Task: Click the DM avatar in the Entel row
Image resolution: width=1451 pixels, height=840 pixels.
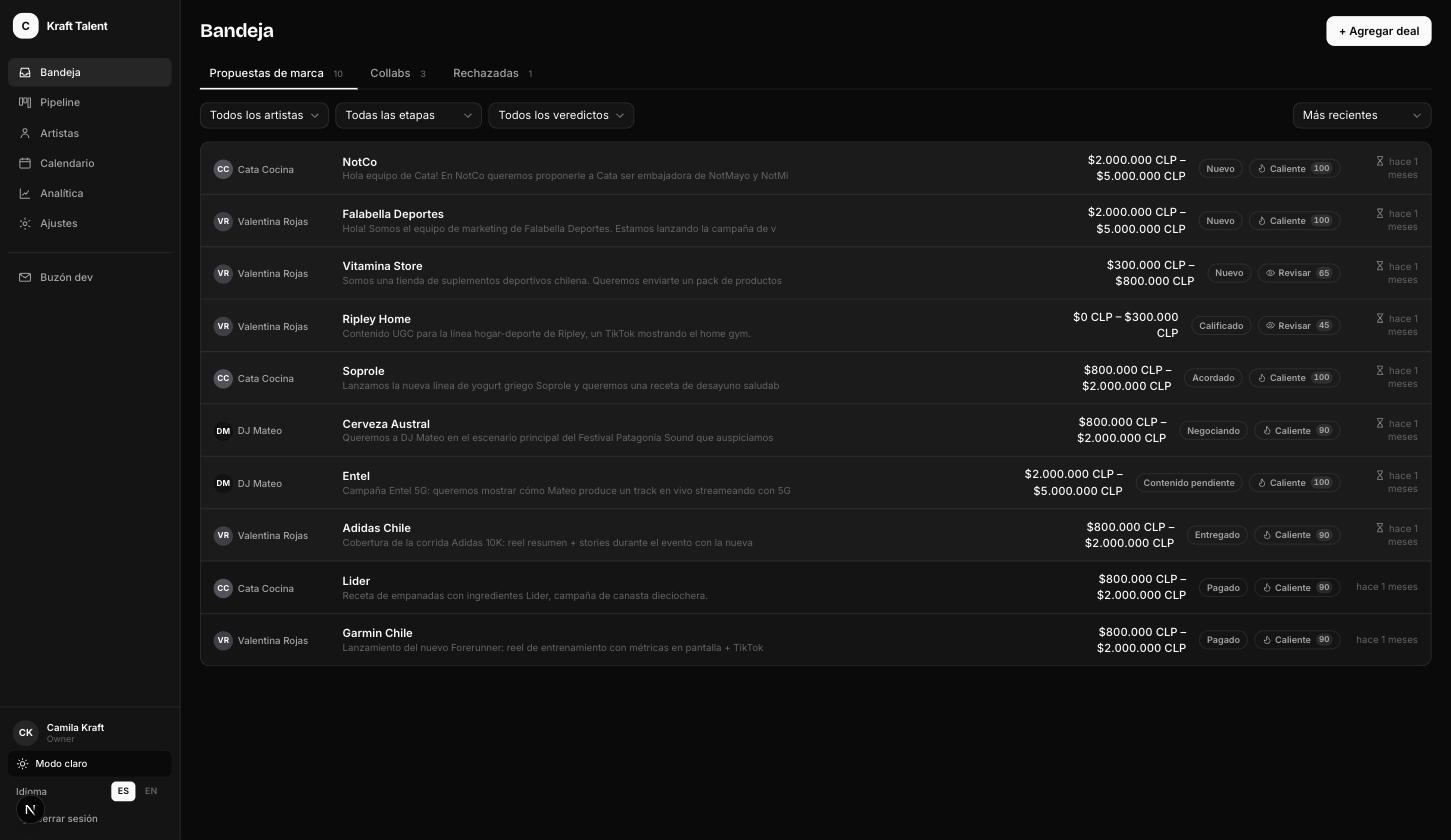Action: click(223, 483)
